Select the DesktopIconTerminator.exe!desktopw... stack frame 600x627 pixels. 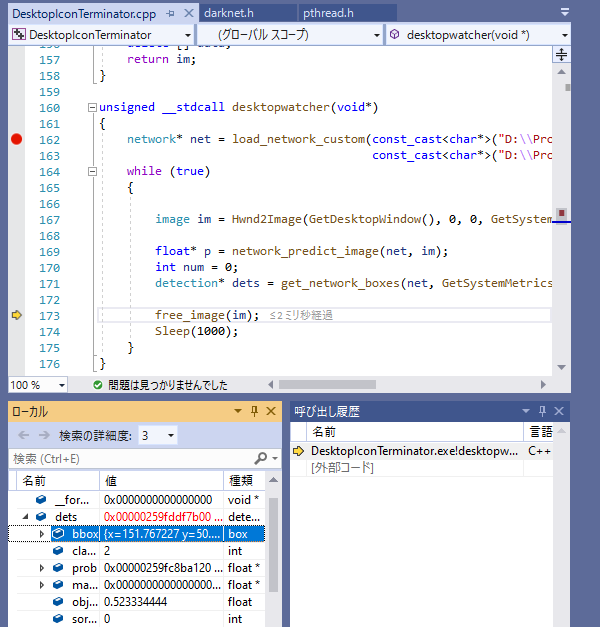coord(422,451)
